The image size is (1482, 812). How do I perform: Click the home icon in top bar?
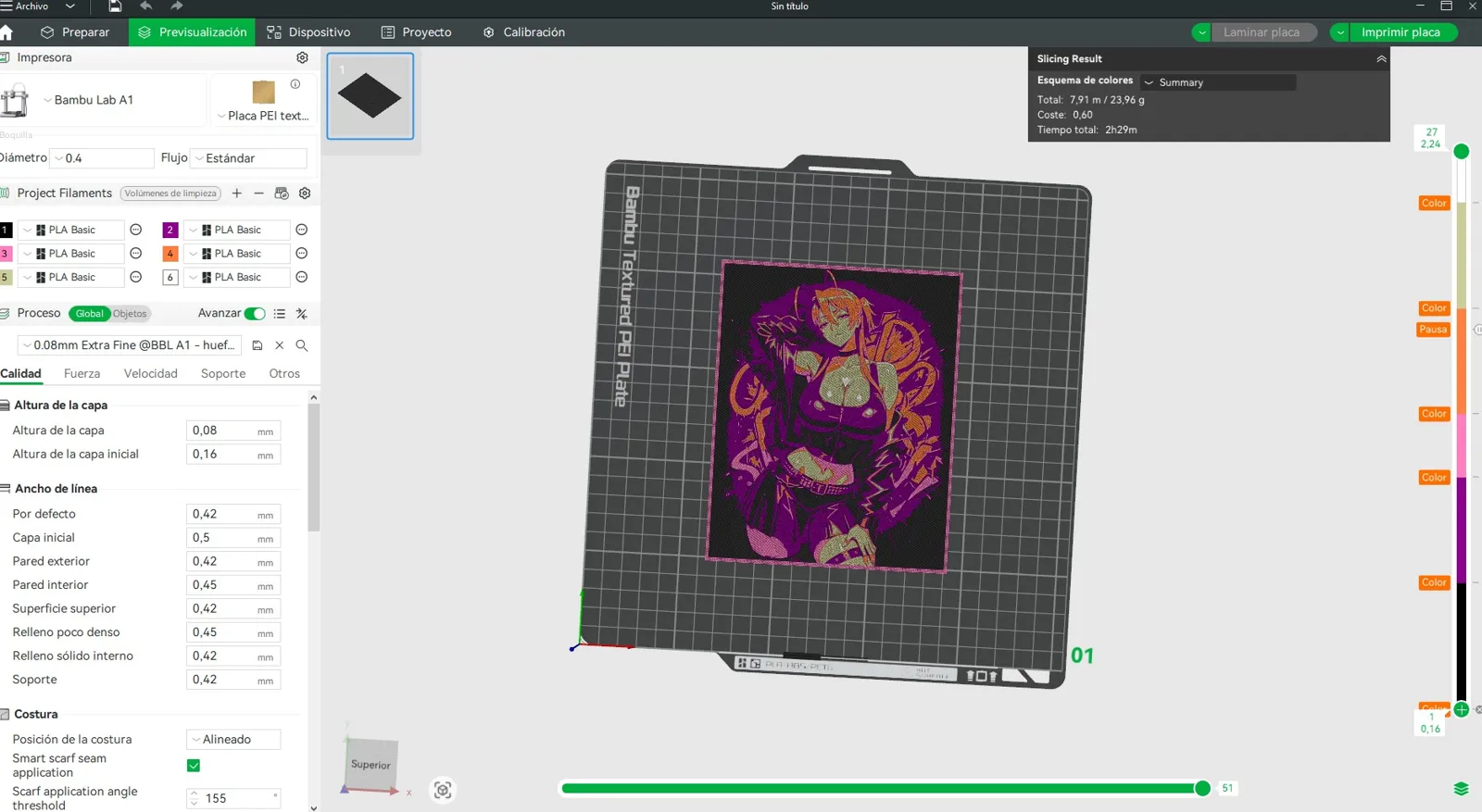[6, 32]
